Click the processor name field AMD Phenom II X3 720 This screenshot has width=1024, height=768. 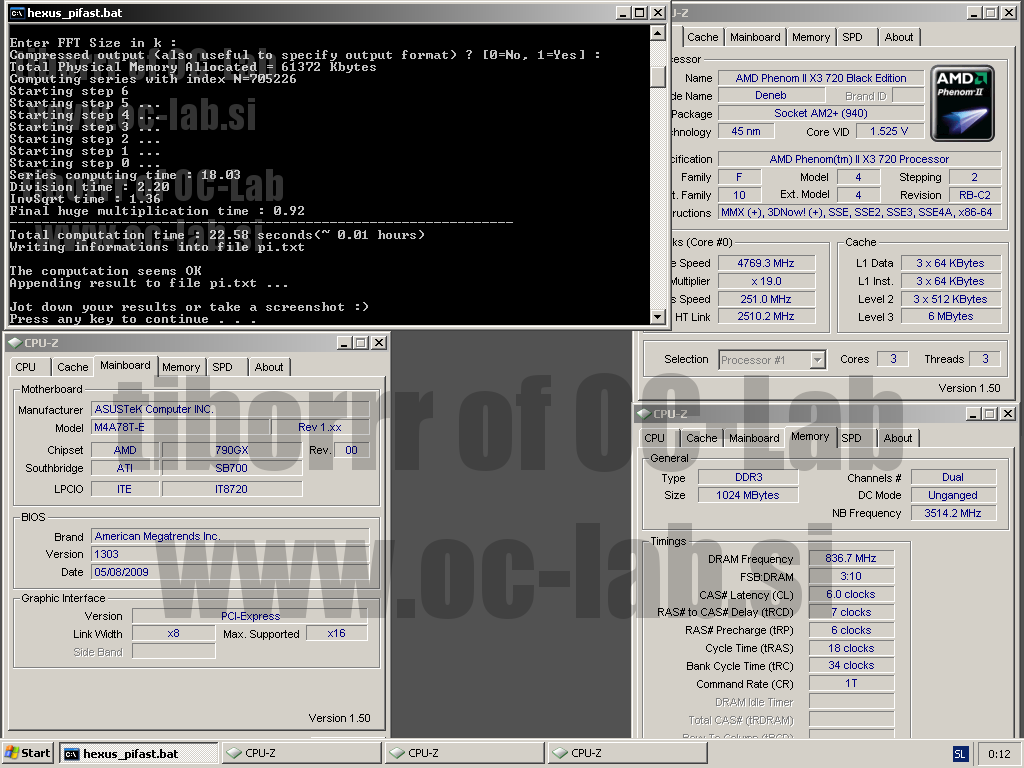tap(821, 78)
